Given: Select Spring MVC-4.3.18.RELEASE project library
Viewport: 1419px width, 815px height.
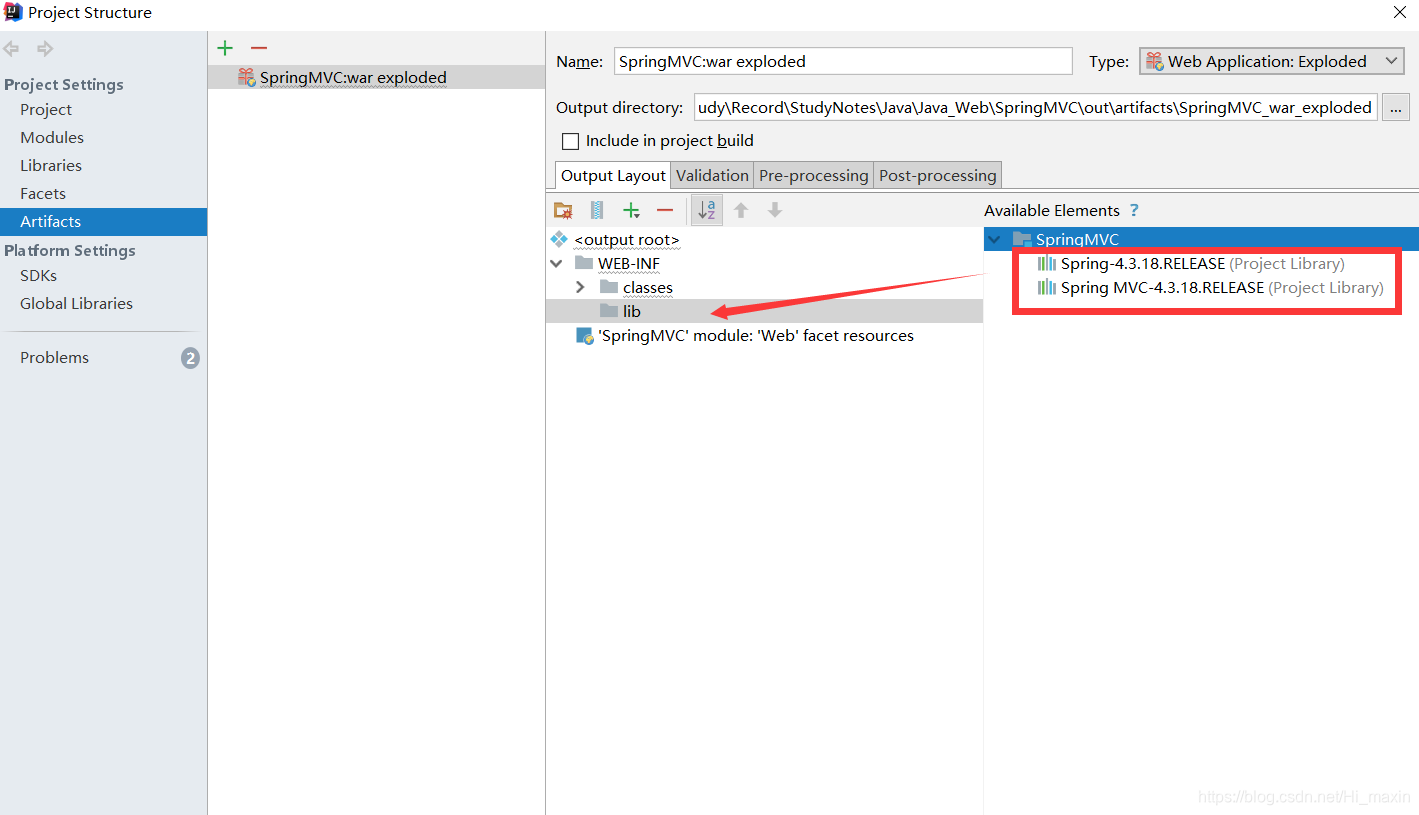Looking at the screenshot, I should (1221, 288).
